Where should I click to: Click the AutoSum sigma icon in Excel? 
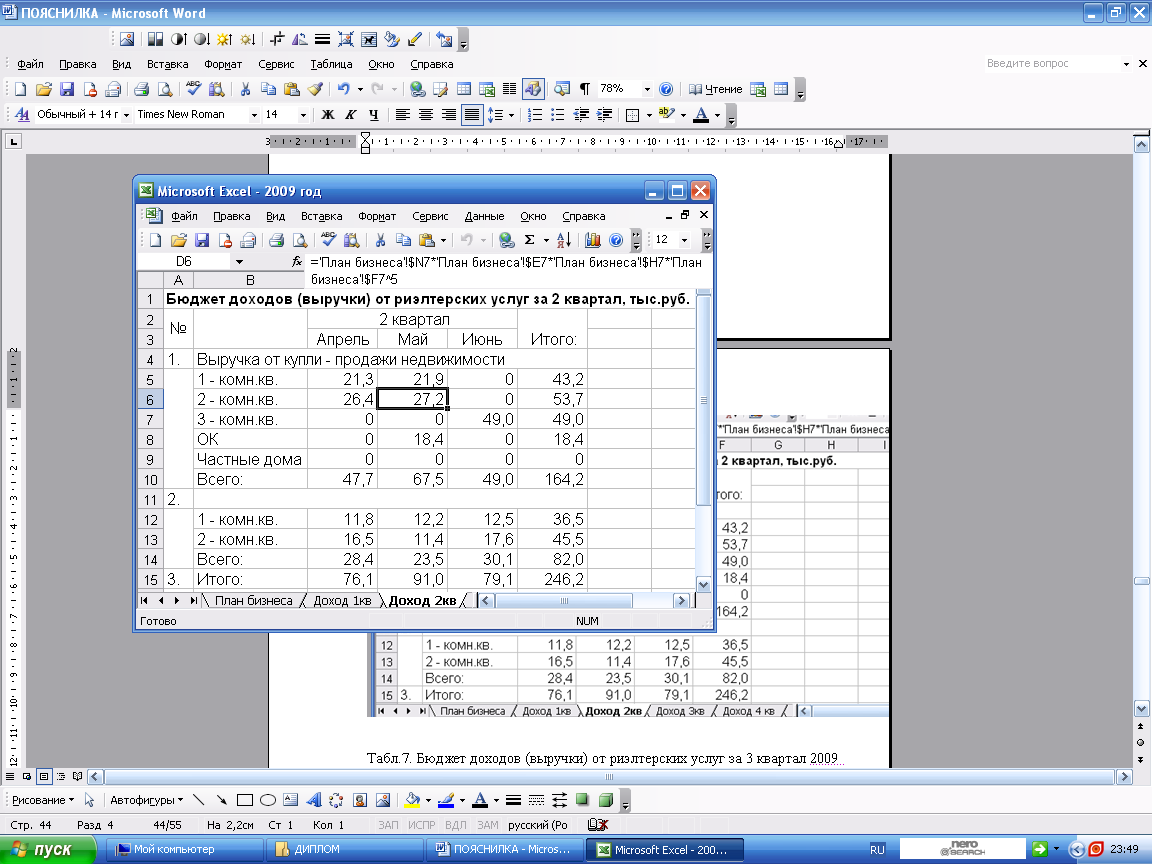coord(529,240)
